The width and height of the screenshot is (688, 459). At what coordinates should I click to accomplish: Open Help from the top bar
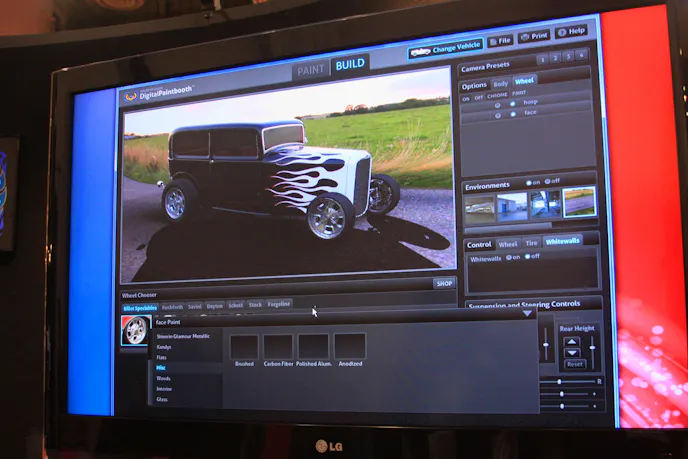[x=572, y=32]
